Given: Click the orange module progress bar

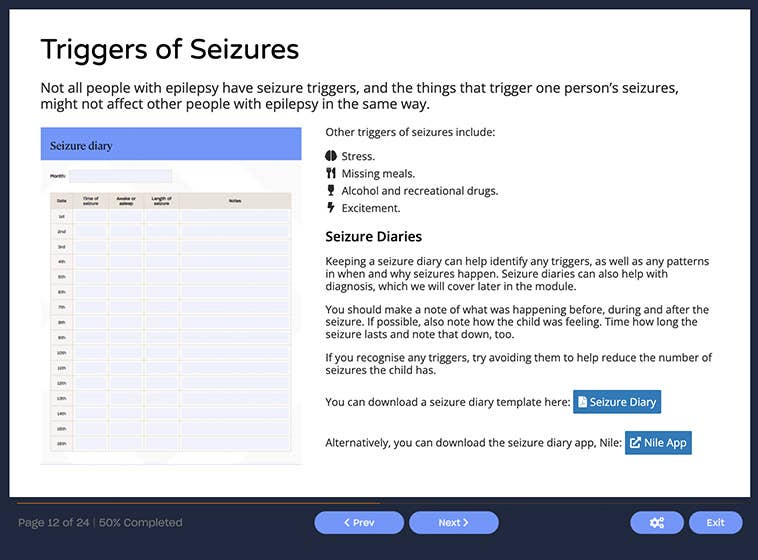Looking at the screenshot, I should (x=198, y=502).
